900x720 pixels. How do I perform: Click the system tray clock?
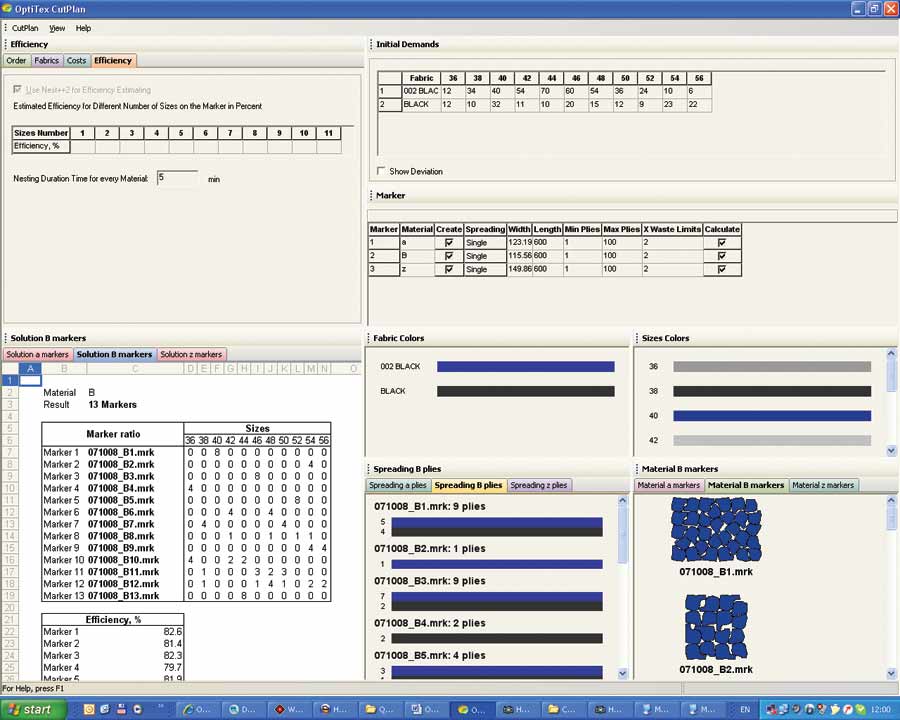click(x=880, y=710)
